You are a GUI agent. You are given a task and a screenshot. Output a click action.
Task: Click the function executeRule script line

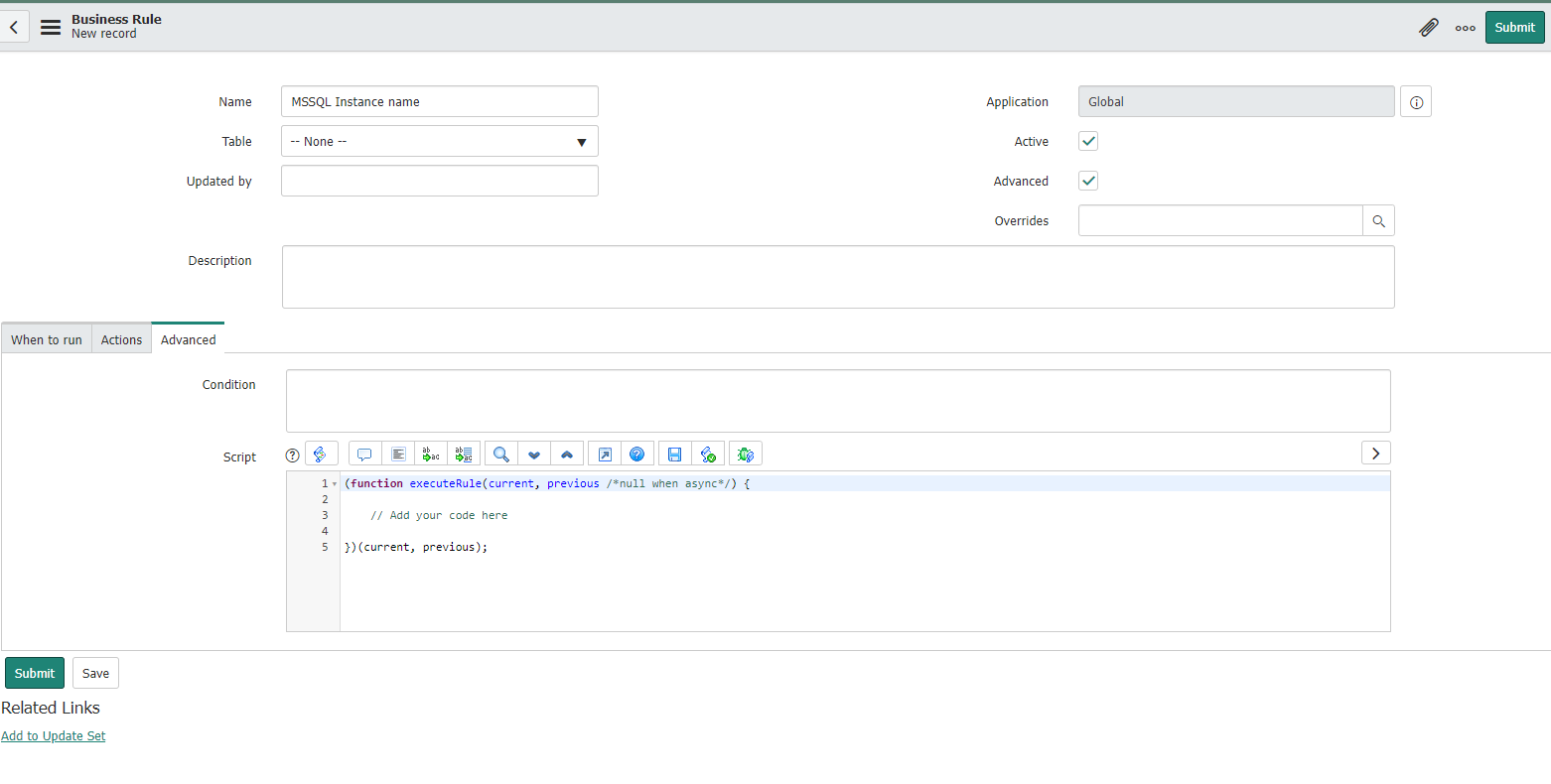pyautogui.click(x=547, y=484)
